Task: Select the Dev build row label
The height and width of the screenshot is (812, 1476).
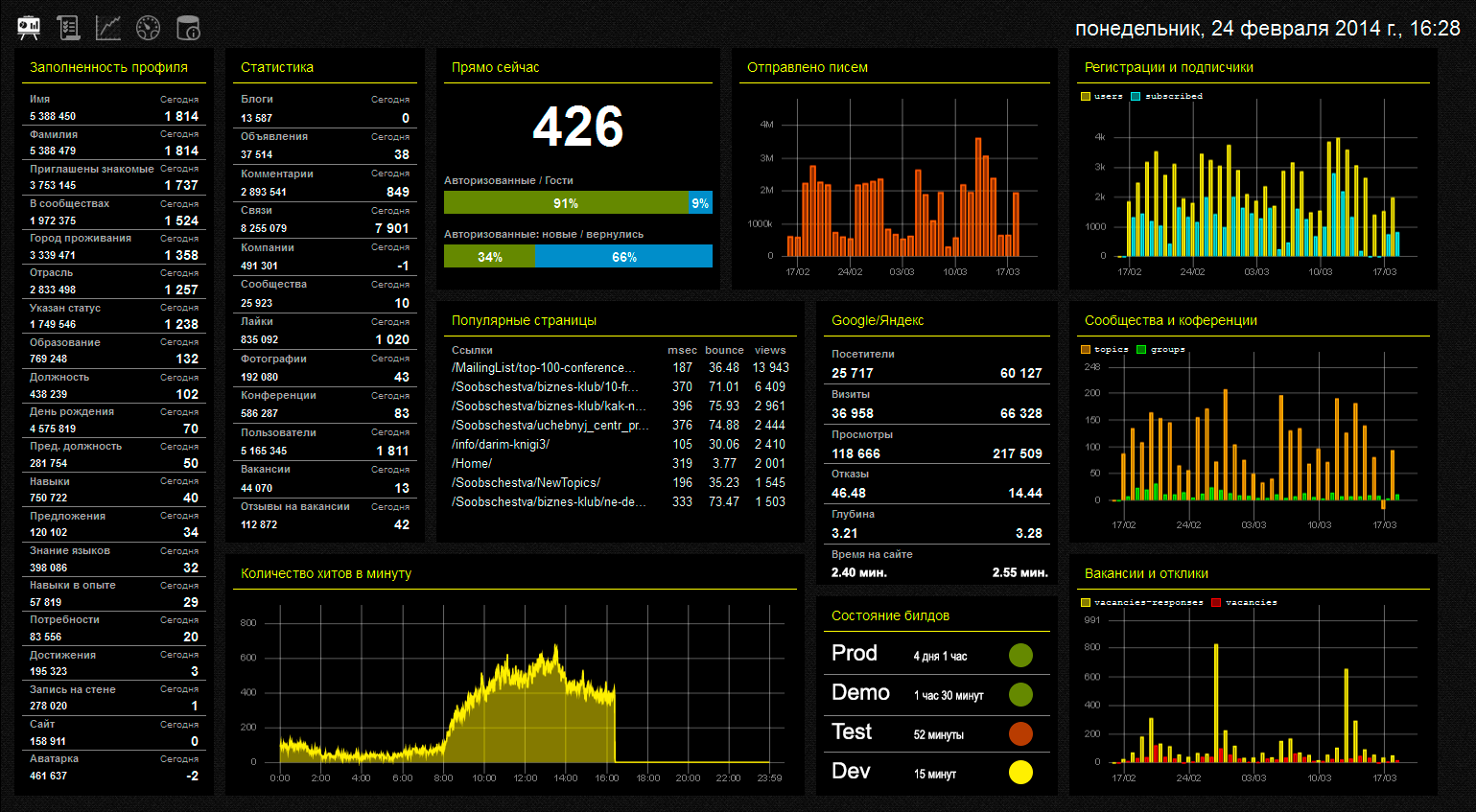Action: pyautogui.click(x=851, y=771)
